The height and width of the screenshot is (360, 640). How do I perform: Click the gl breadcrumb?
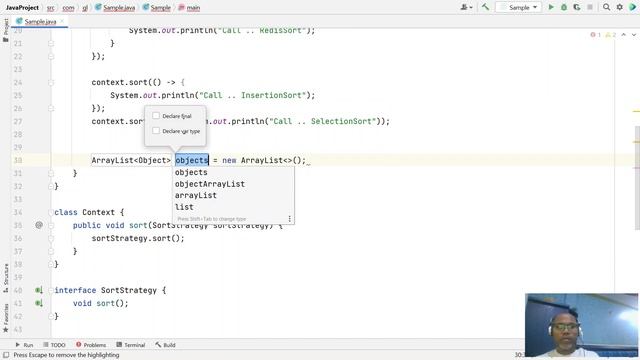point(85,7)
